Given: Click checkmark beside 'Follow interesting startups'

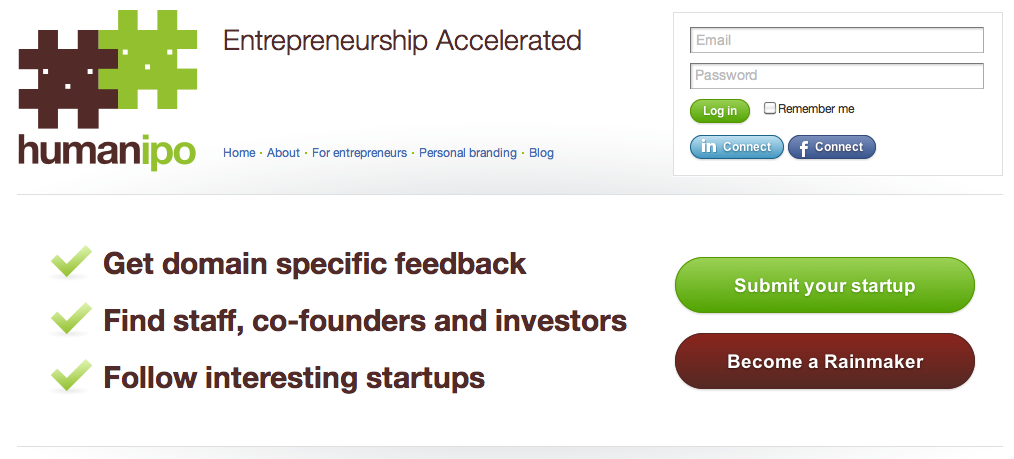Looking at the screenshot, I should click(x=71, y=375).
